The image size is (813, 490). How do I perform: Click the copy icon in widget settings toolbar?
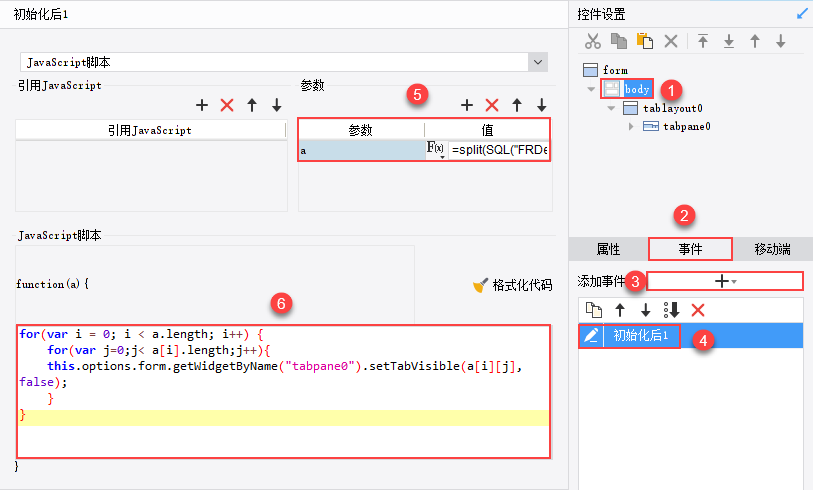(x=619, y=41)
